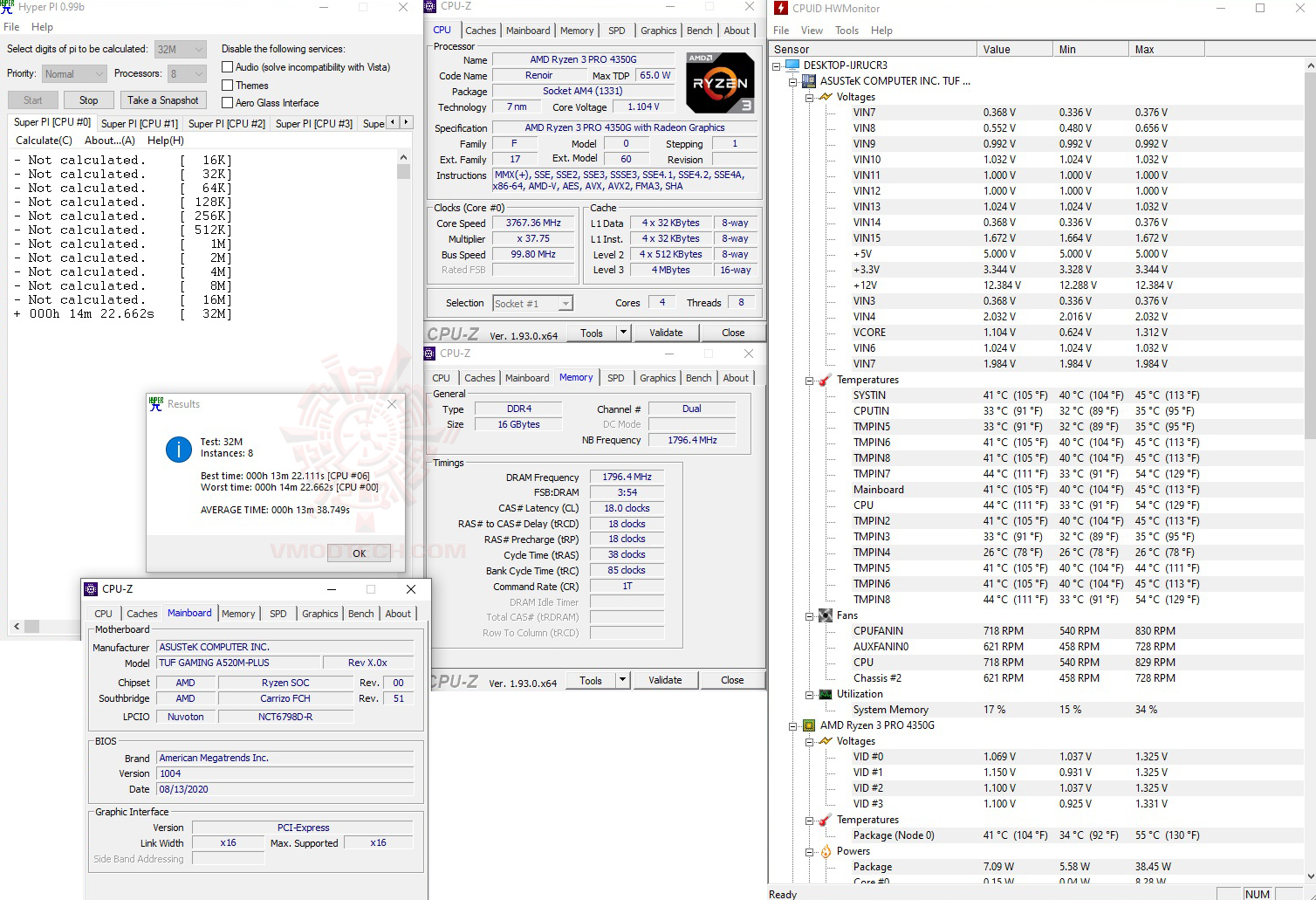The height and width of the screenshot is (900, 1316).
Task: Click Validate in the CPU-Z processor window
Action: 666,333
